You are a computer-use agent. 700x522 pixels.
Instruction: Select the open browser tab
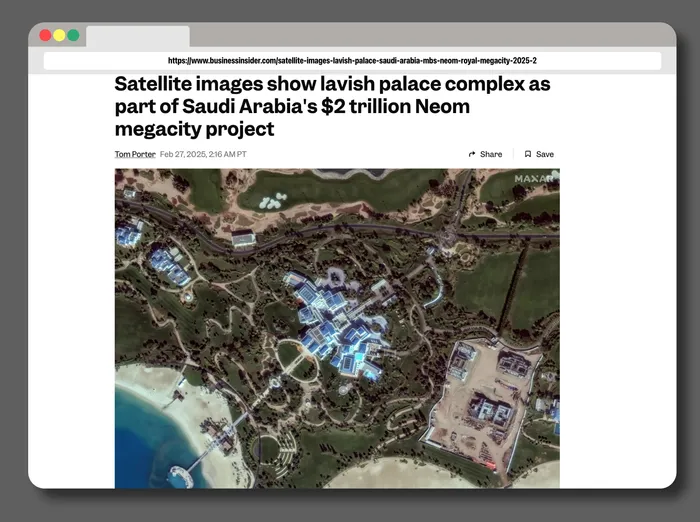(137, 37)
